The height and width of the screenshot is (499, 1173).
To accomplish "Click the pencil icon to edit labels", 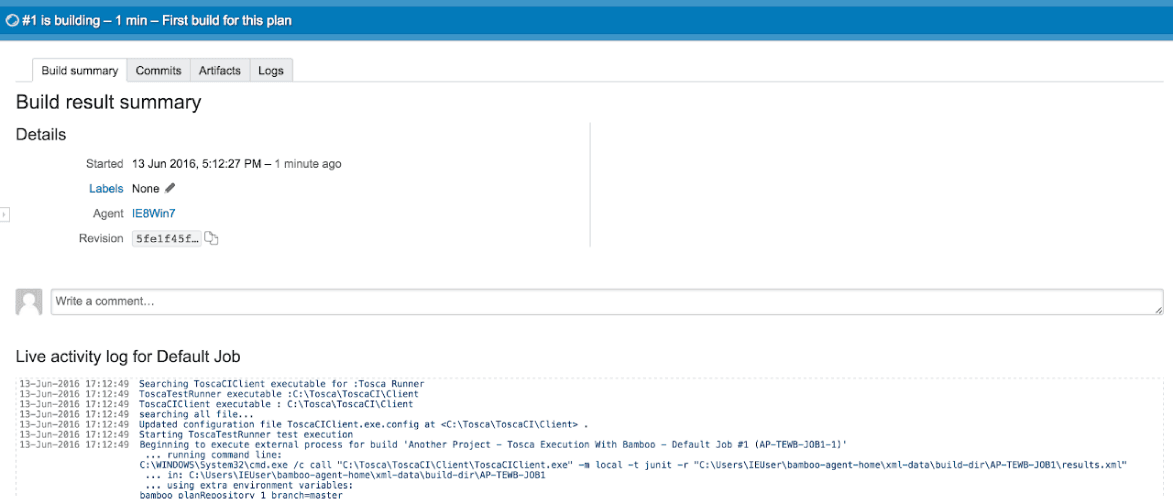I will coord(170,188).
